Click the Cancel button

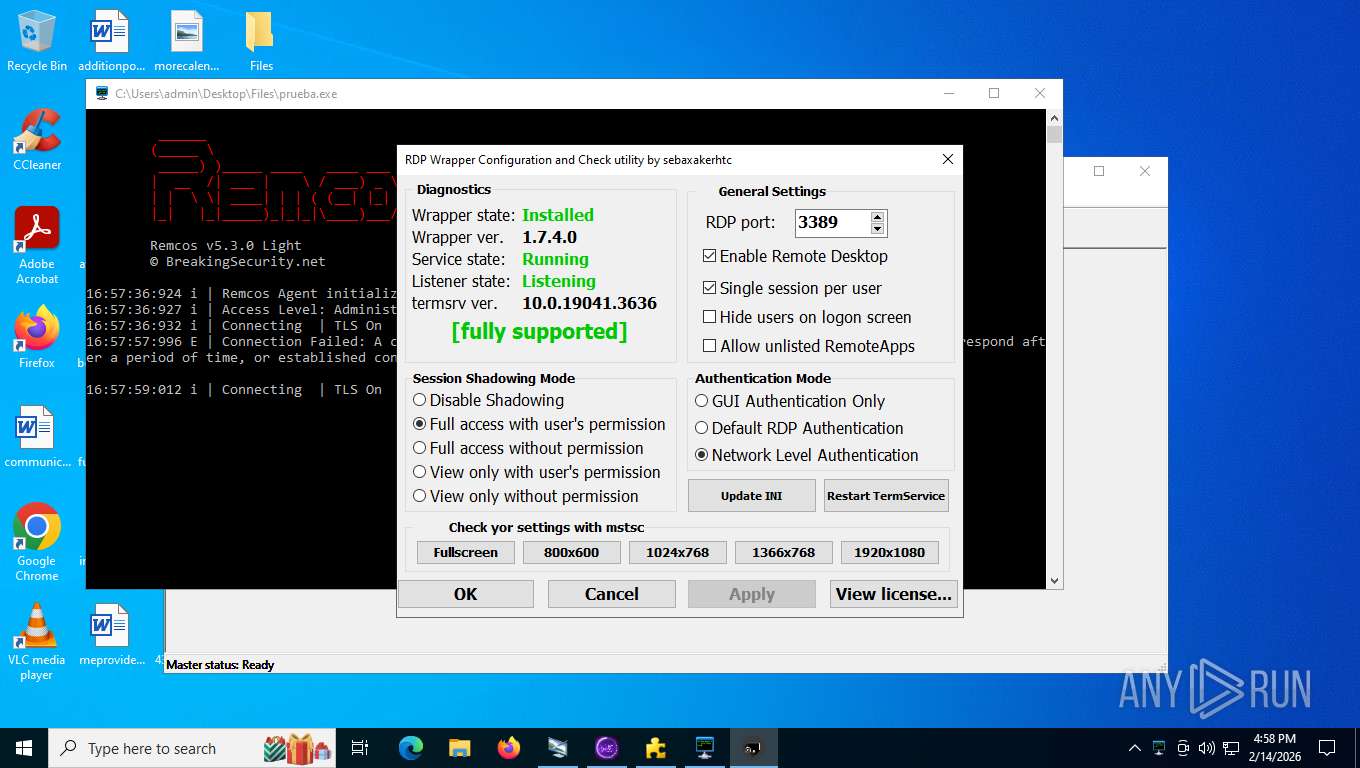point(612,594)
